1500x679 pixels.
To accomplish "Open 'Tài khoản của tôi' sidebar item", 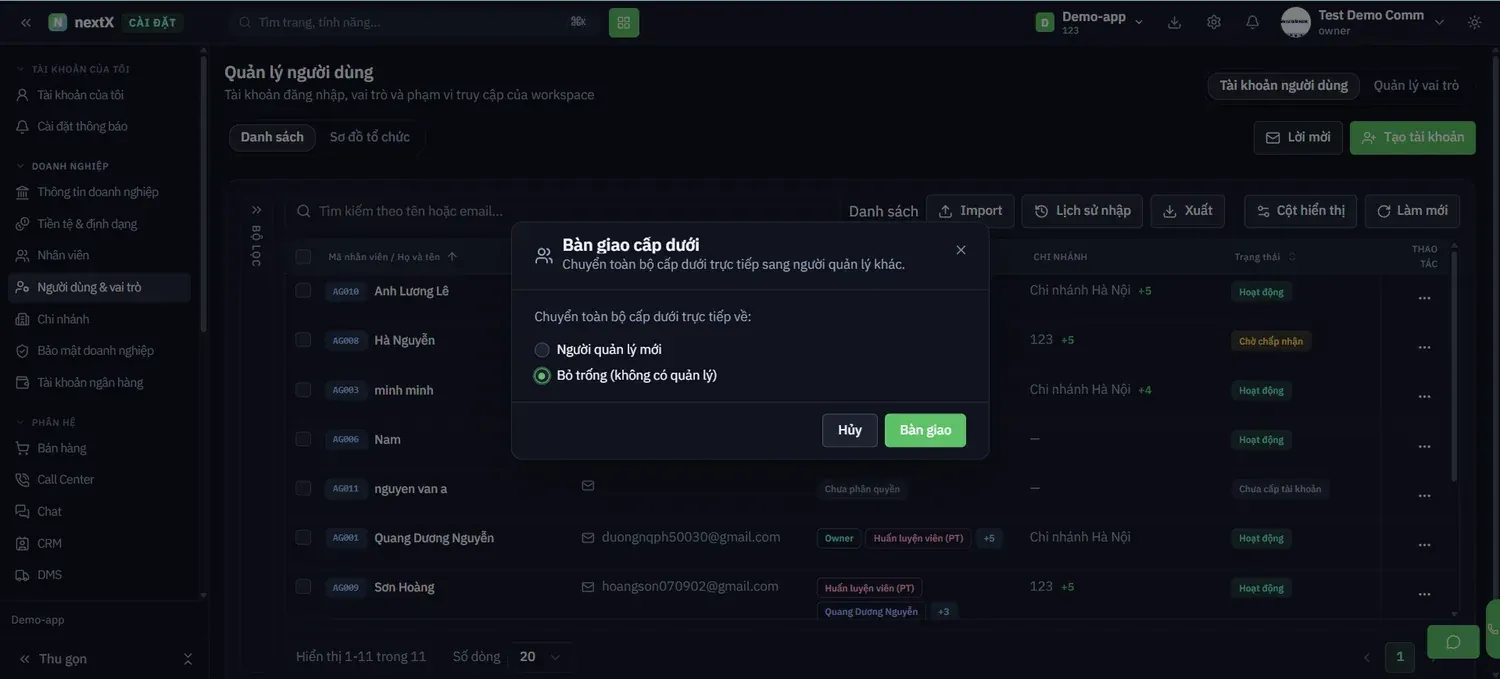I will [x=97, y=95].
